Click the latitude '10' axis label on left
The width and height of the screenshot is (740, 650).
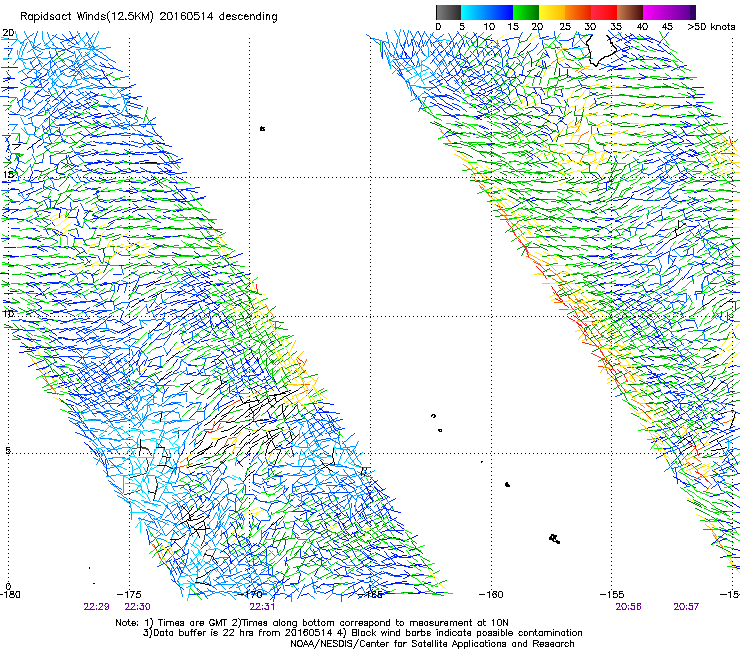[x=8, y=313]
